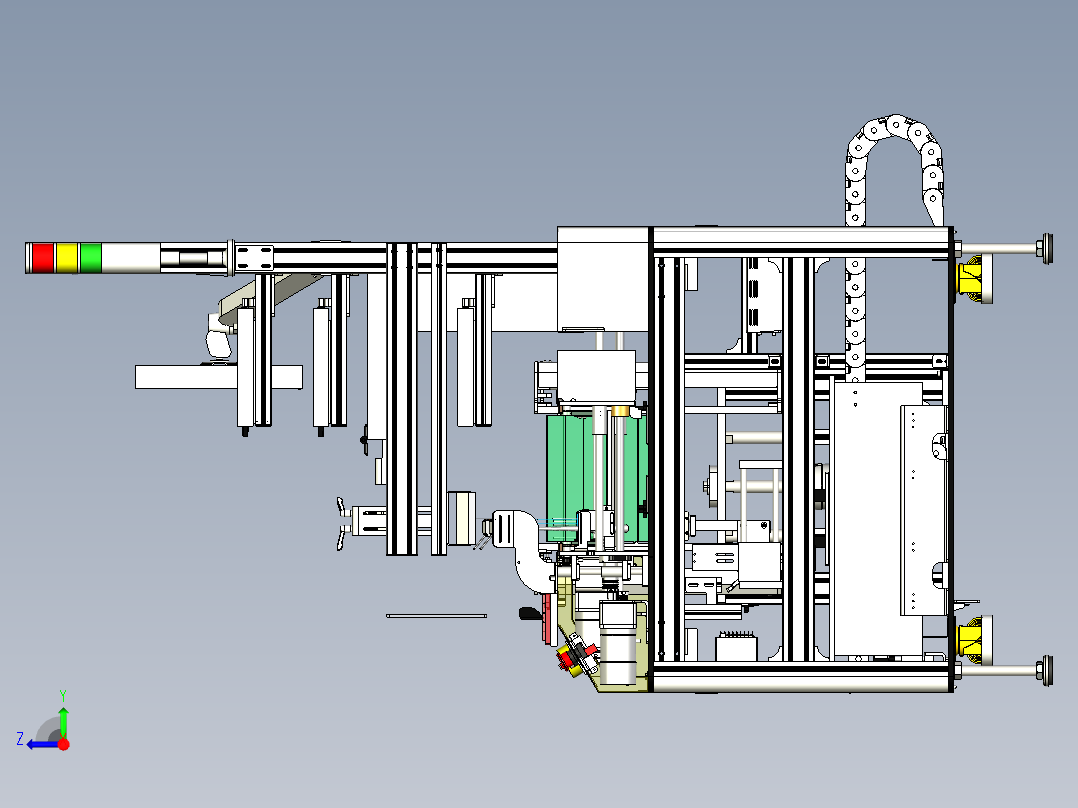
Task: Toggle the yellow signal lamp segment
Action: pyautogui.click(x=67, y=258)
